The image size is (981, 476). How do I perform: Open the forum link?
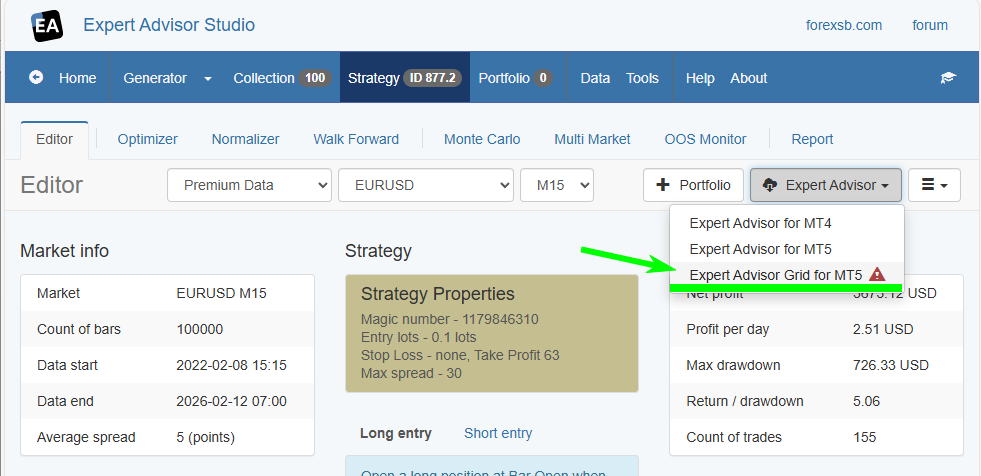(930, 25)
